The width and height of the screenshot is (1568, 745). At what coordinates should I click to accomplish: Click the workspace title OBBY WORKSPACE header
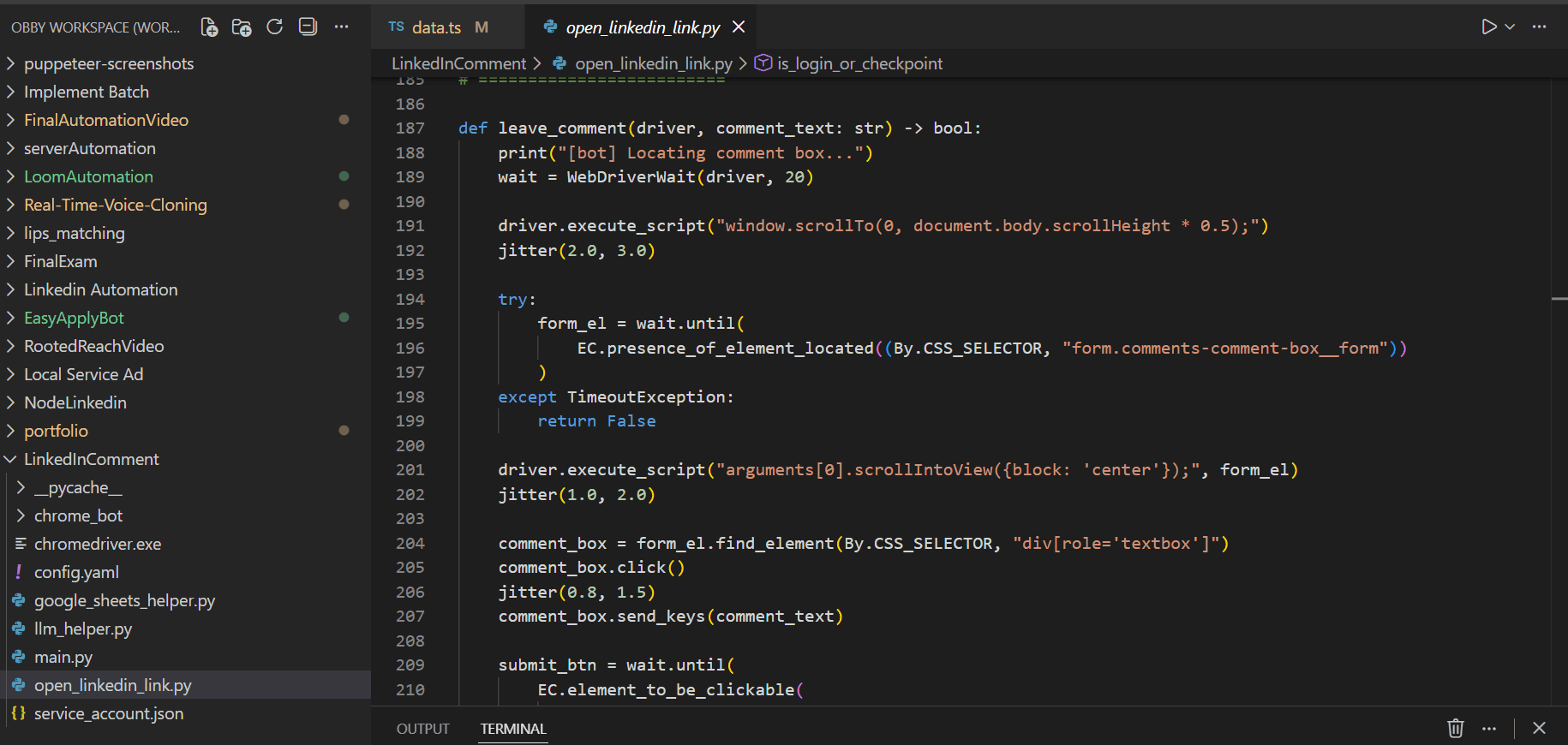pos(96,27)
